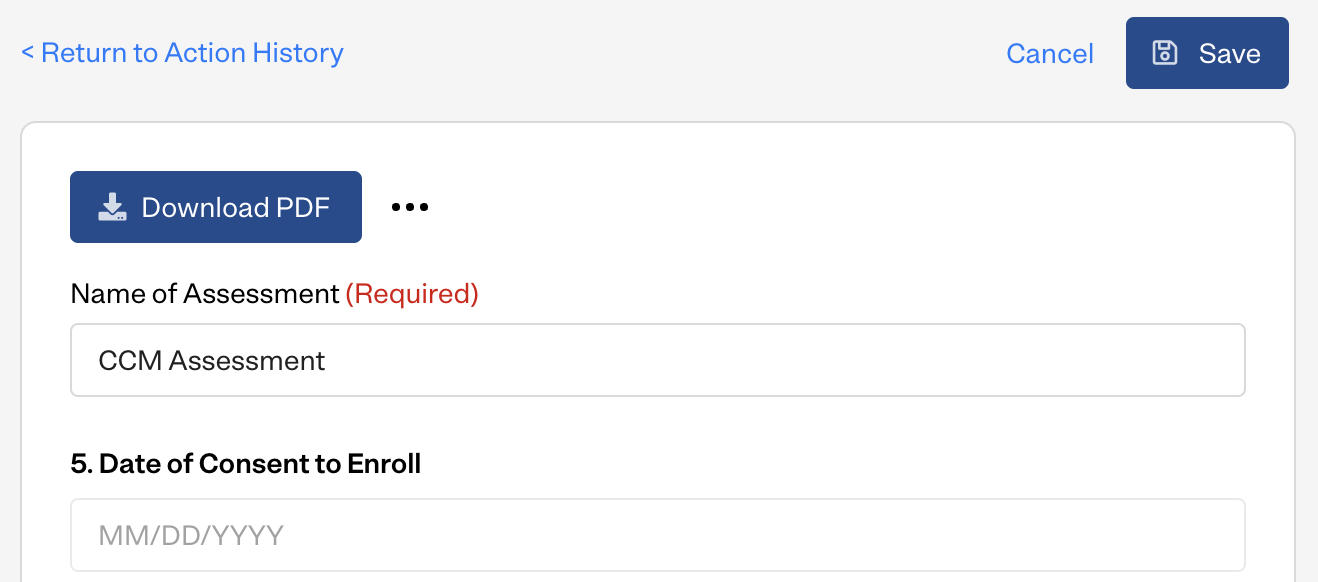The width and height of the screenshot is (1318, 582).
Task: Click the 'Download PDF' text label
Action: click(236, 208)
